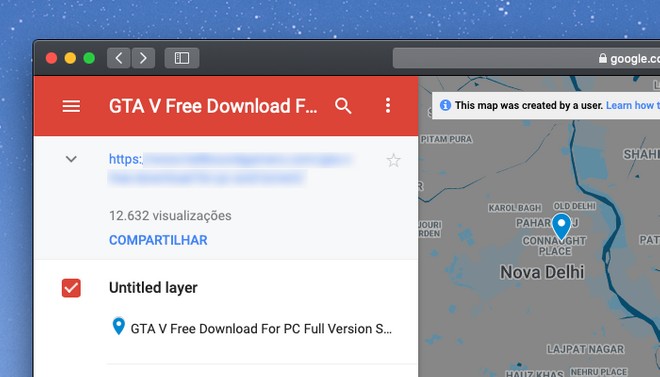Star this map with the star icon
This screenshot has width=660, height=377.
point(394,160)
